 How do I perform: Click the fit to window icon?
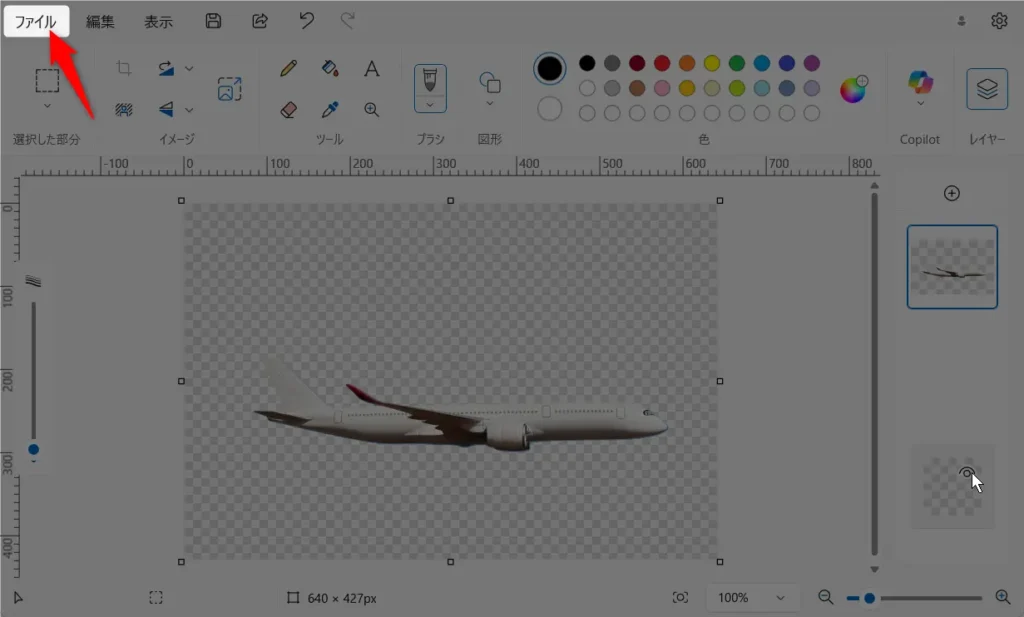click(x=680, y=597)
